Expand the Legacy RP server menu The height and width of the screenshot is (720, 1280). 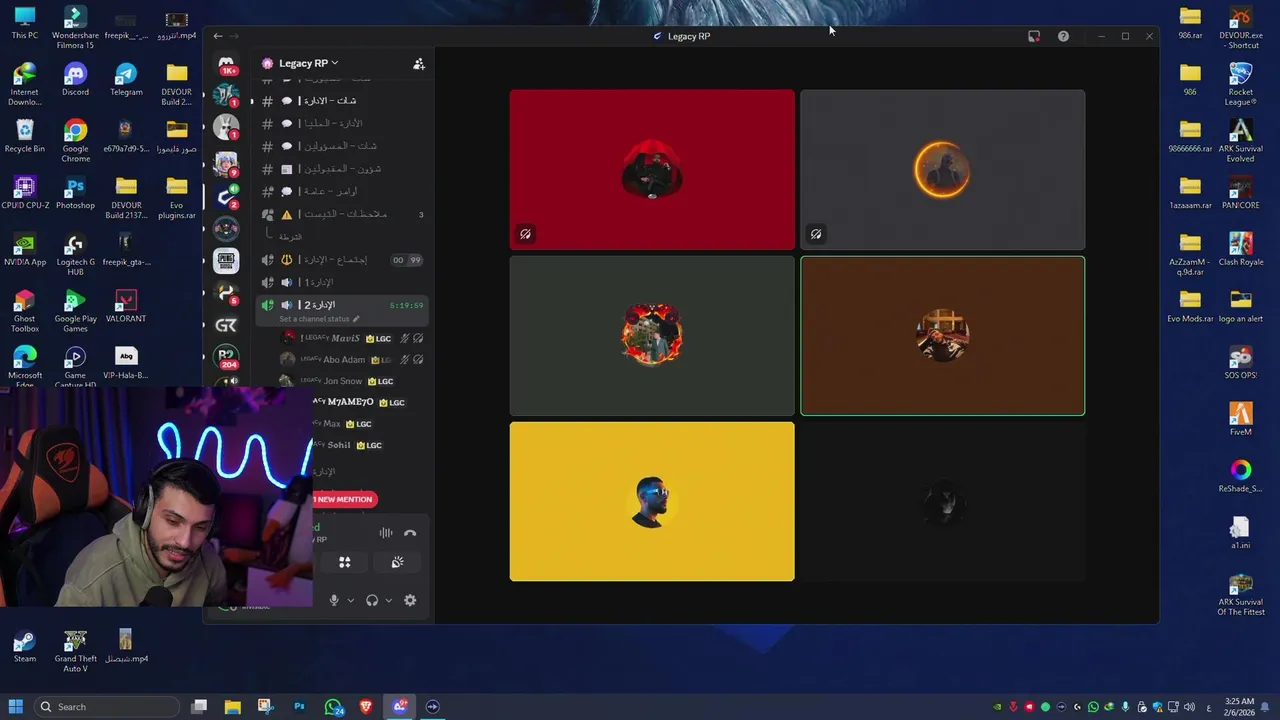coord(308,63)
